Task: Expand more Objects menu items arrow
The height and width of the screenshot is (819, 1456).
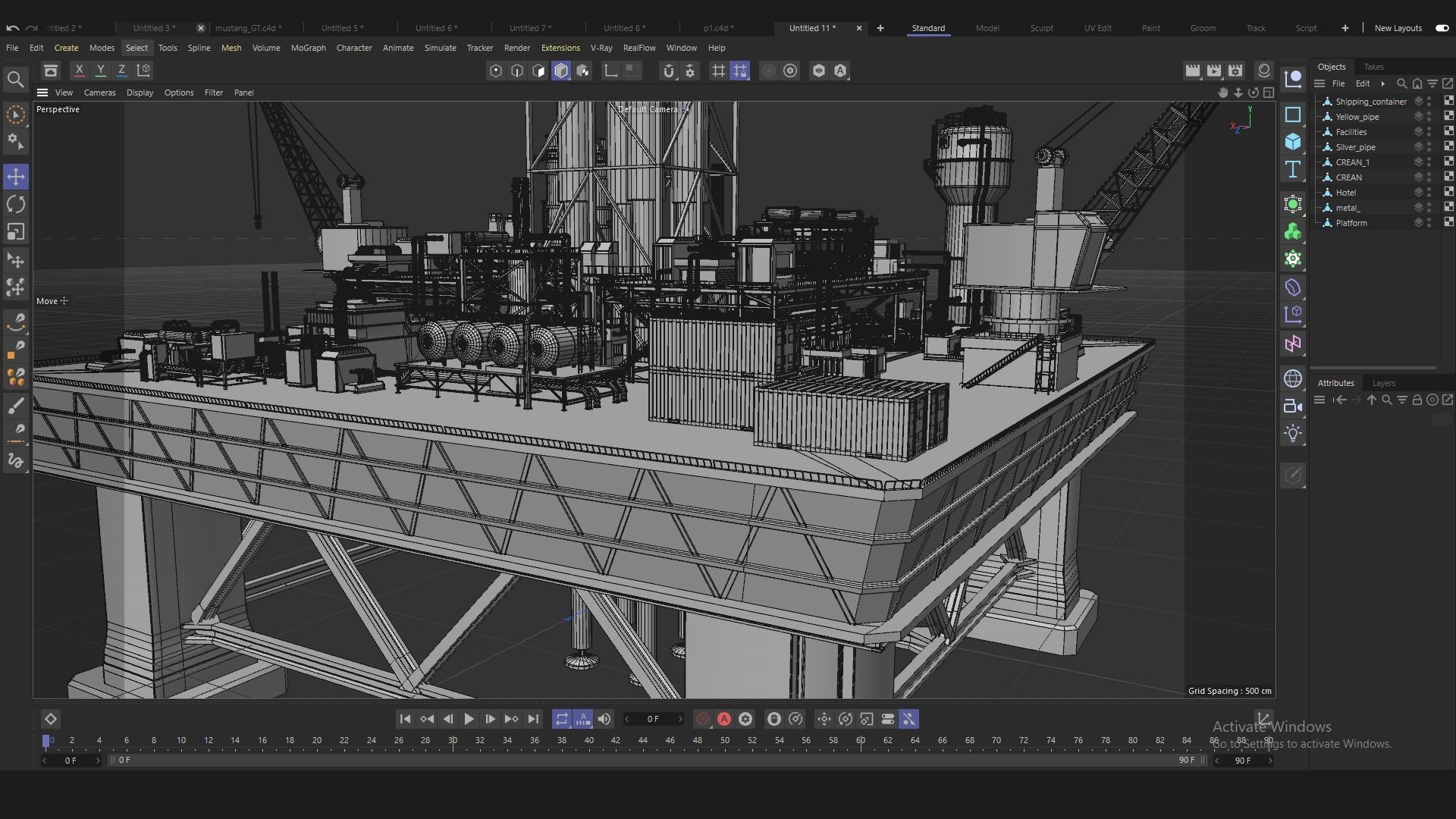Action: coord(1382,83)
